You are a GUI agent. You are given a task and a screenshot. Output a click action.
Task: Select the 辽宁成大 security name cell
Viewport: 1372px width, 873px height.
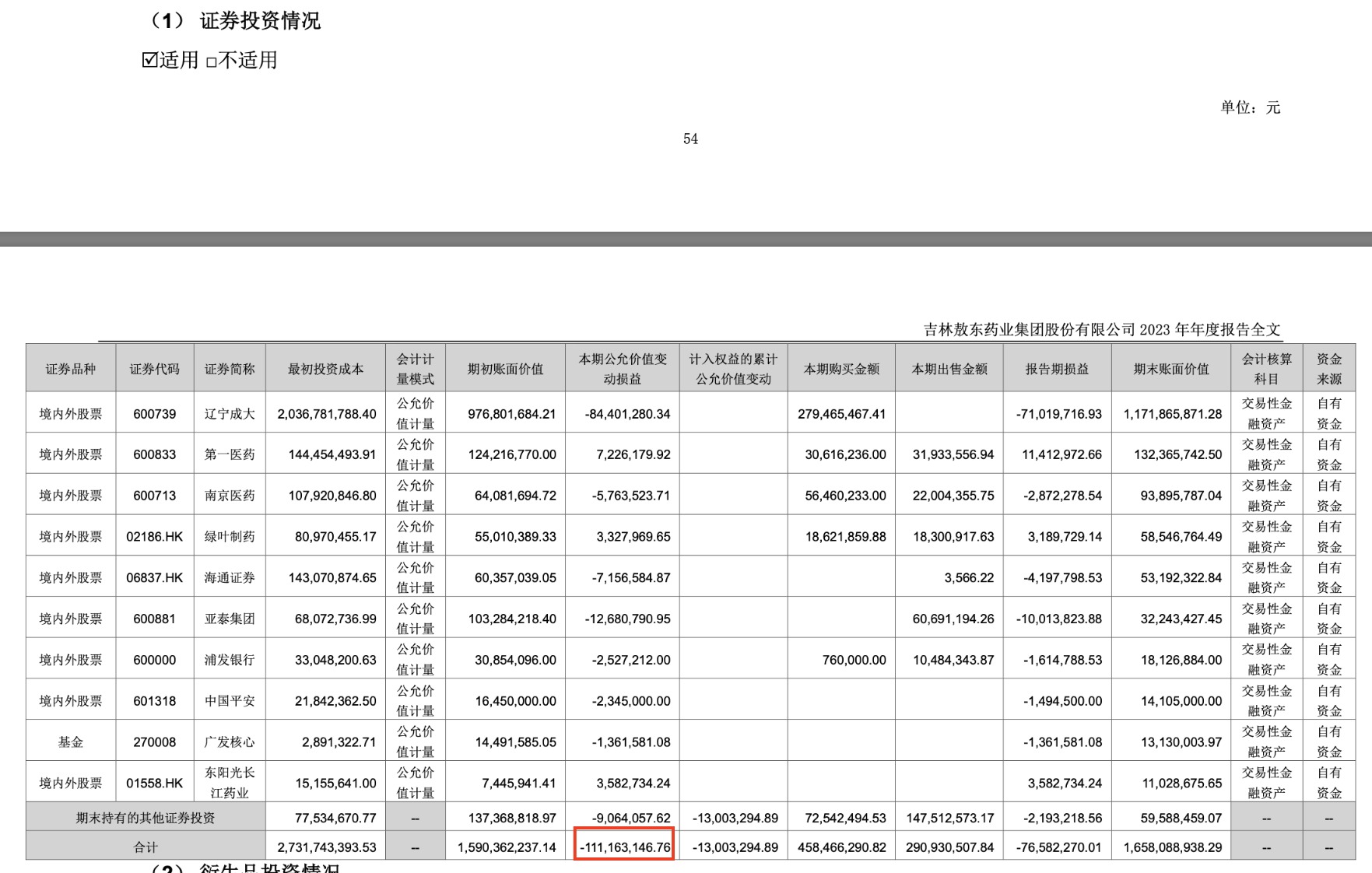230,414
